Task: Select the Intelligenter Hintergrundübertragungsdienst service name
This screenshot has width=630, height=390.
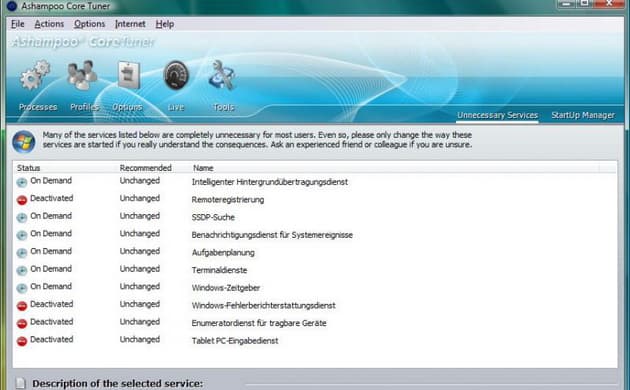Action: [x=270, y=182]
